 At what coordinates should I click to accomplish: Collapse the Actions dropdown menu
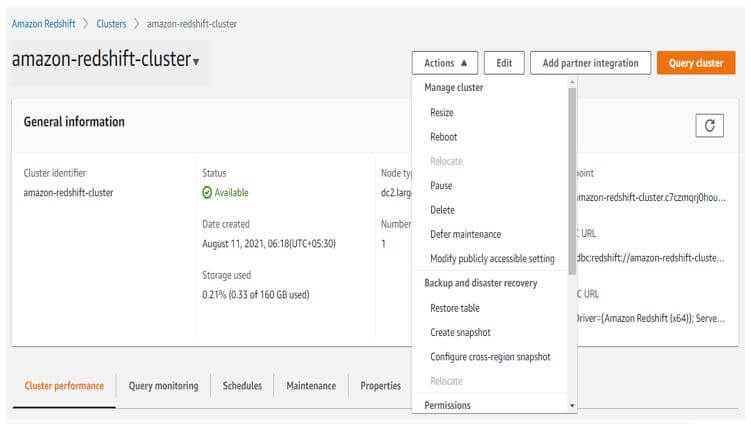[x=445, y=63]
